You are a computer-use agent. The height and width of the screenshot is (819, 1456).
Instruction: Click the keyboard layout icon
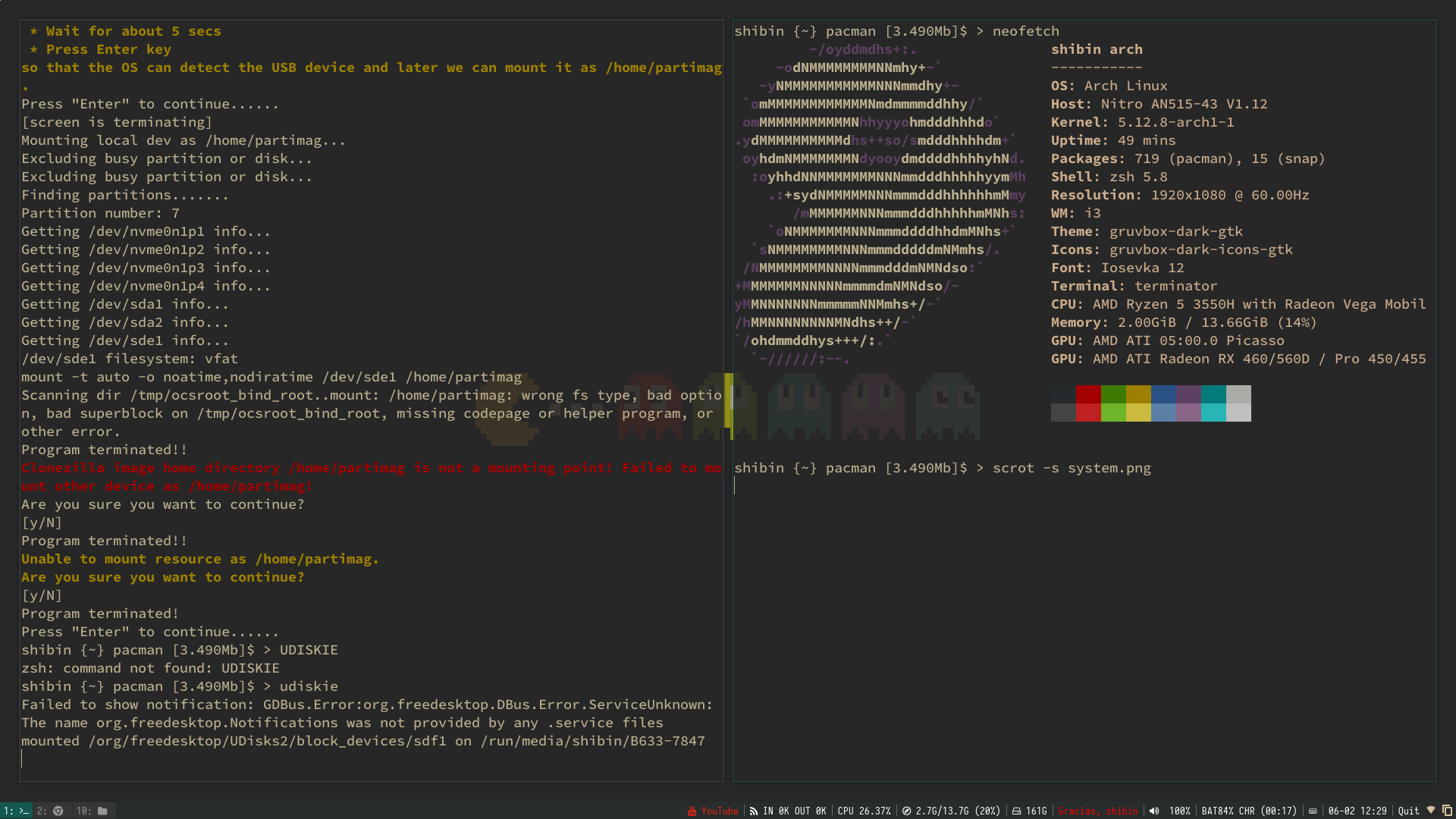(x=1313, y=811)
